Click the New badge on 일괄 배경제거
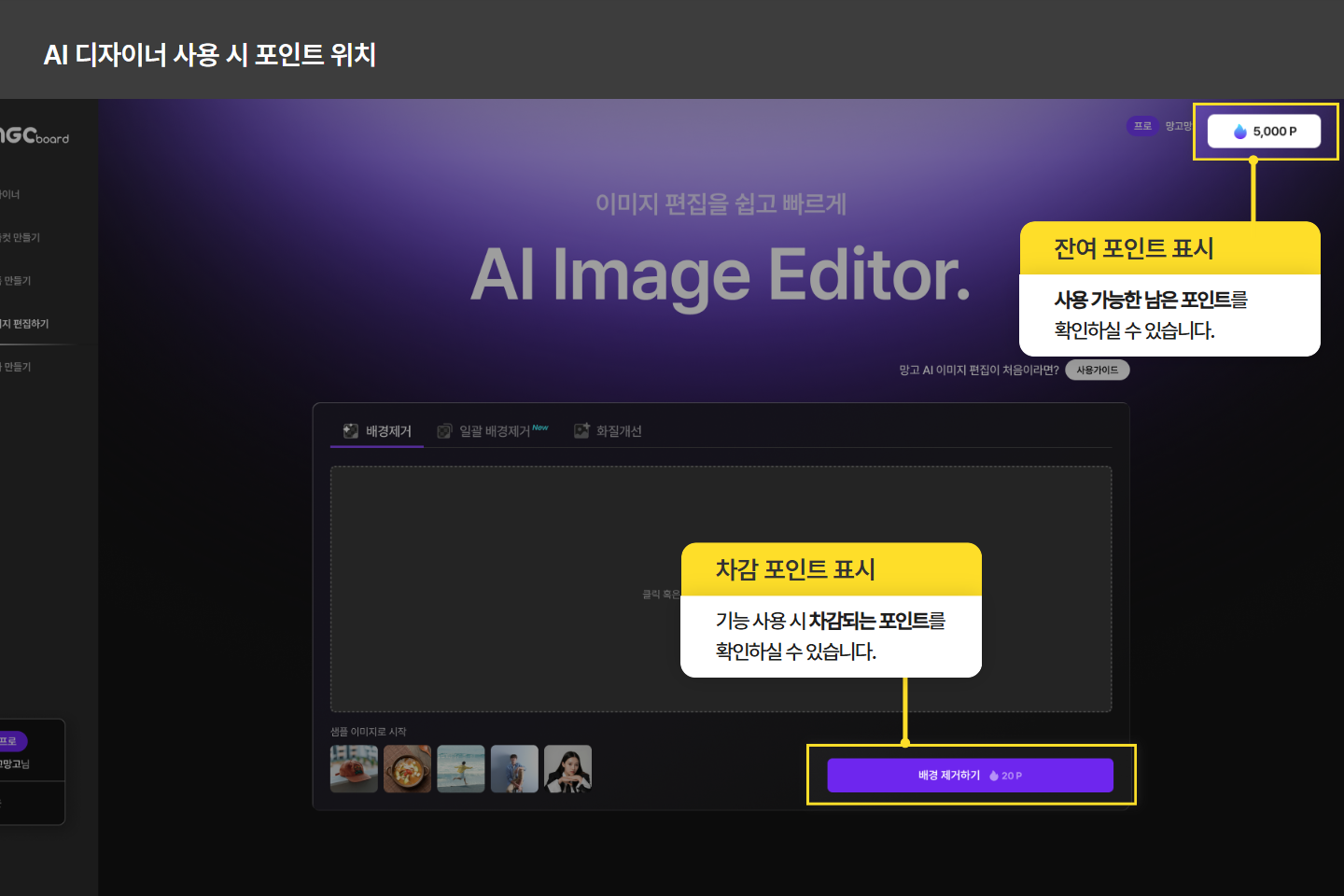 click(x=540, y=427)
